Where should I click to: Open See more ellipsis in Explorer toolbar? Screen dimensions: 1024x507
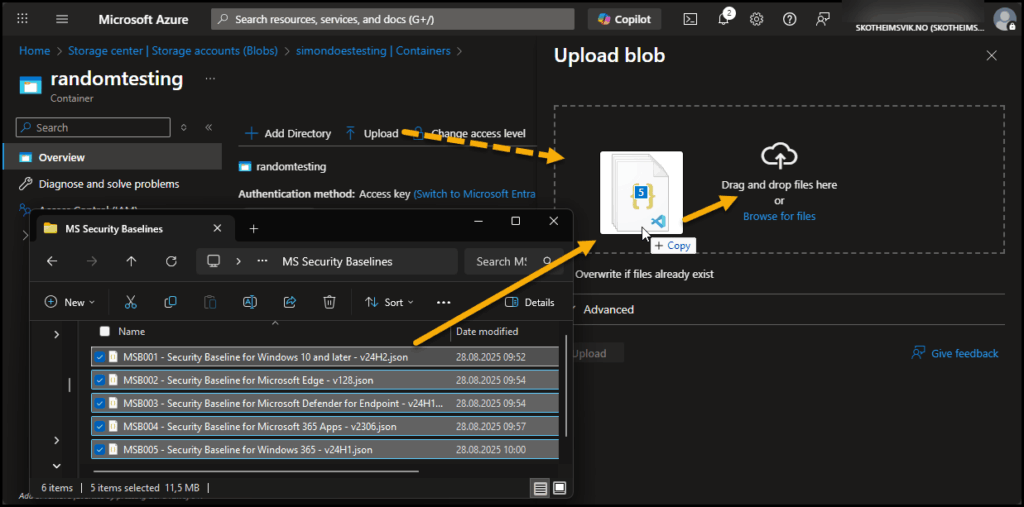point(444,303)
